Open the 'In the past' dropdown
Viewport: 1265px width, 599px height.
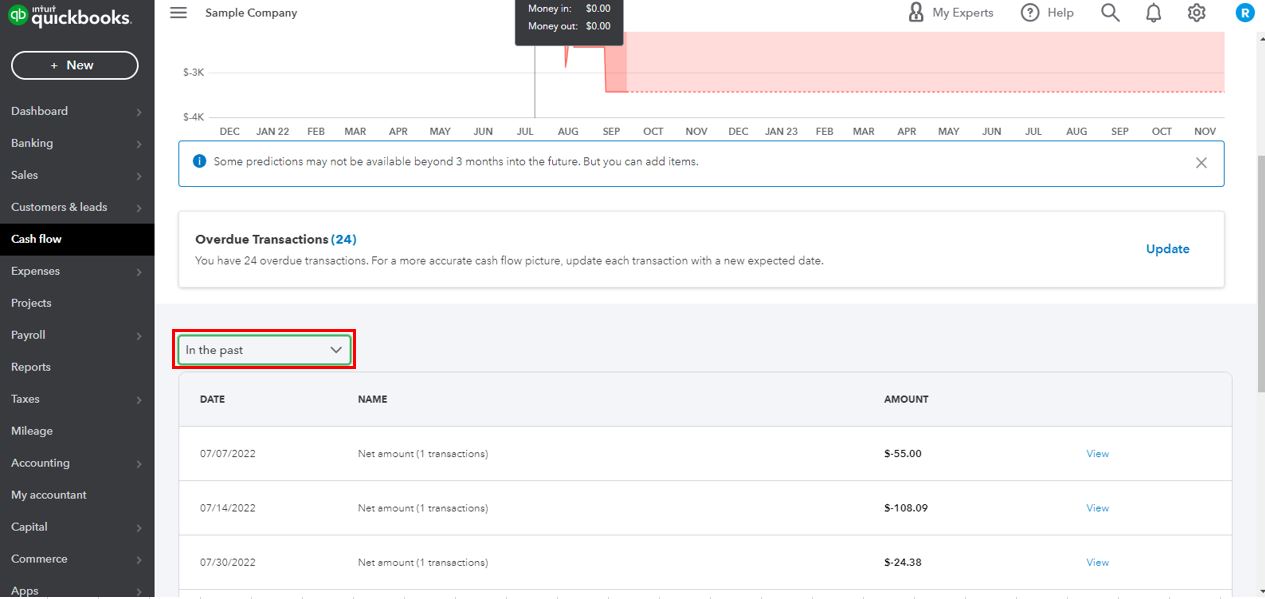[x=264, y=350]
